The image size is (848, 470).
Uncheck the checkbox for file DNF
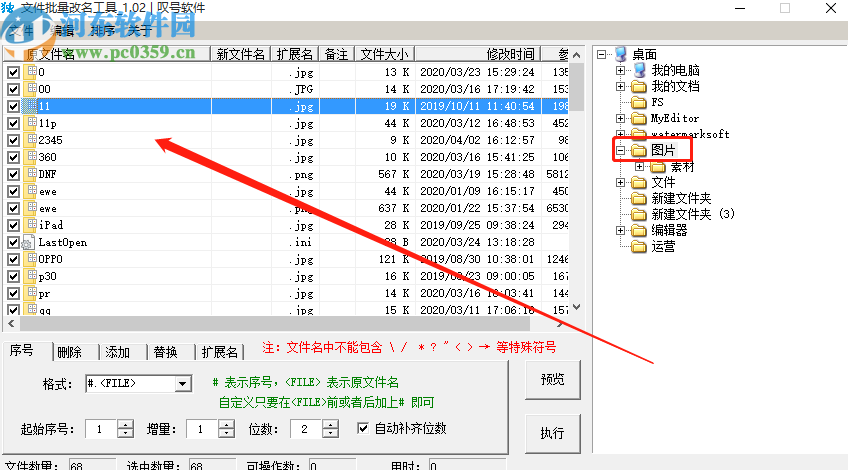(x=14, y=174)
